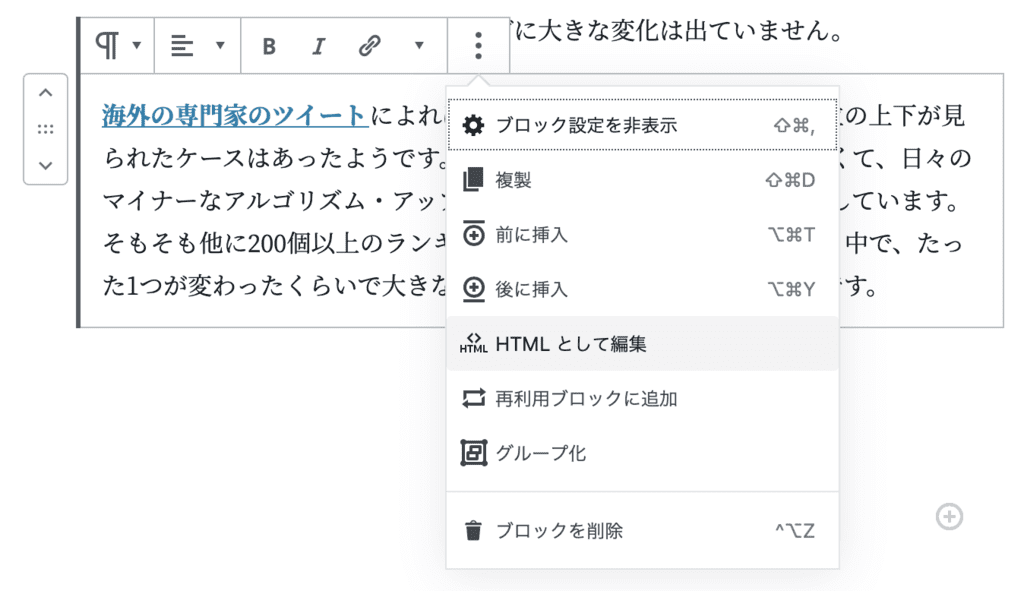Click the trash icon next to ブロックを削除
This screenshot has height=591, width=1024.
tap(471, 531)
